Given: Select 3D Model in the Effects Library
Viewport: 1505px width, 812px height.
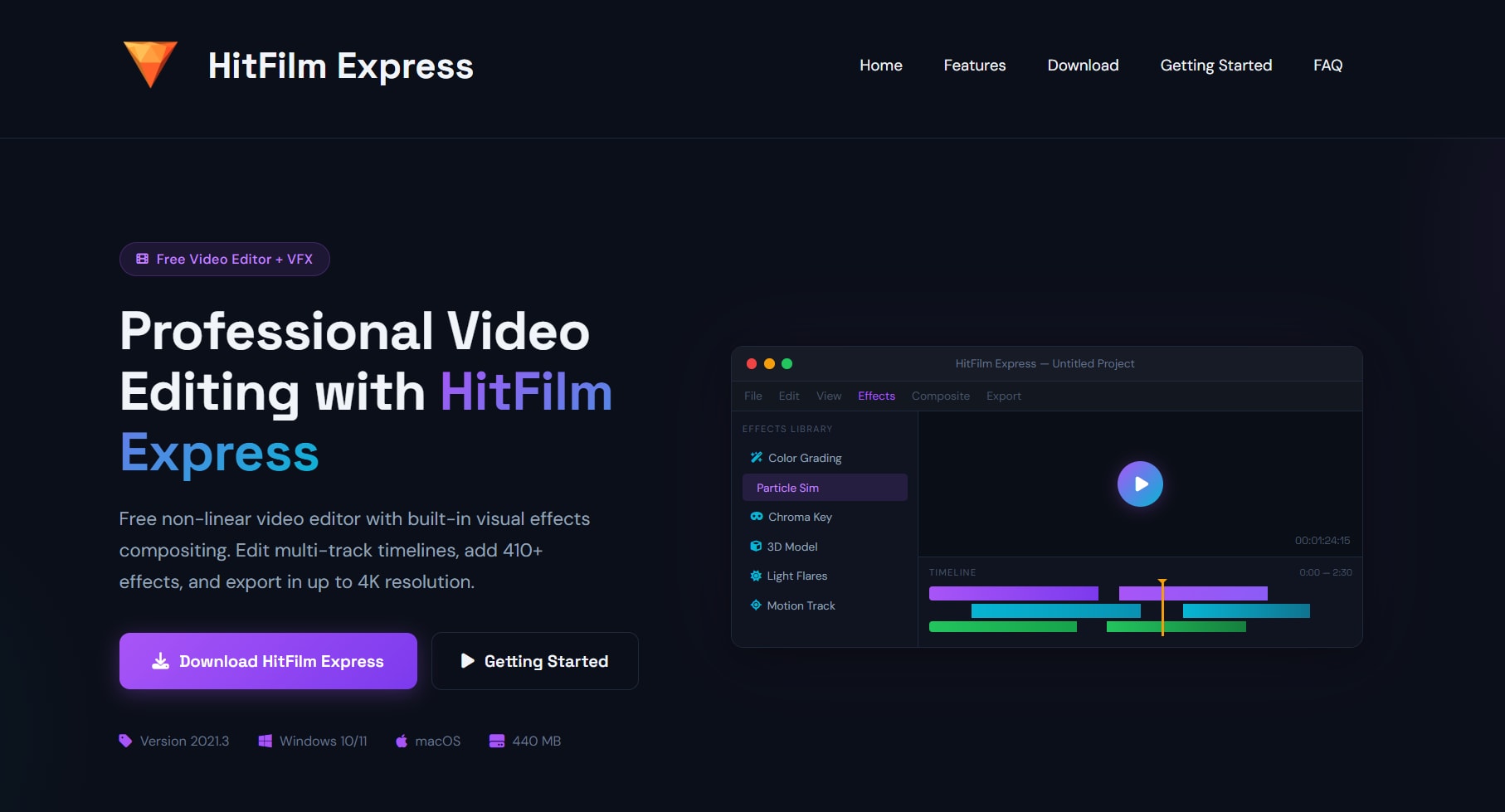Looking at the screenshot, I should pos(825,547).
